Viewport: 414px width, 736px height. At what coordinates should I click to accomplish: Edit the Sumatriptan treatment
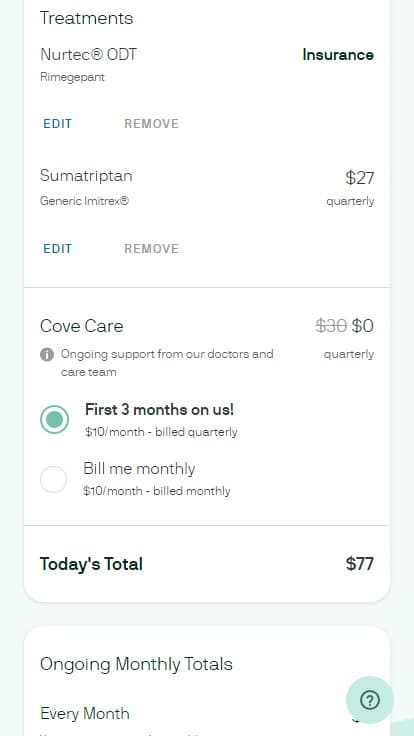point(58,249)
